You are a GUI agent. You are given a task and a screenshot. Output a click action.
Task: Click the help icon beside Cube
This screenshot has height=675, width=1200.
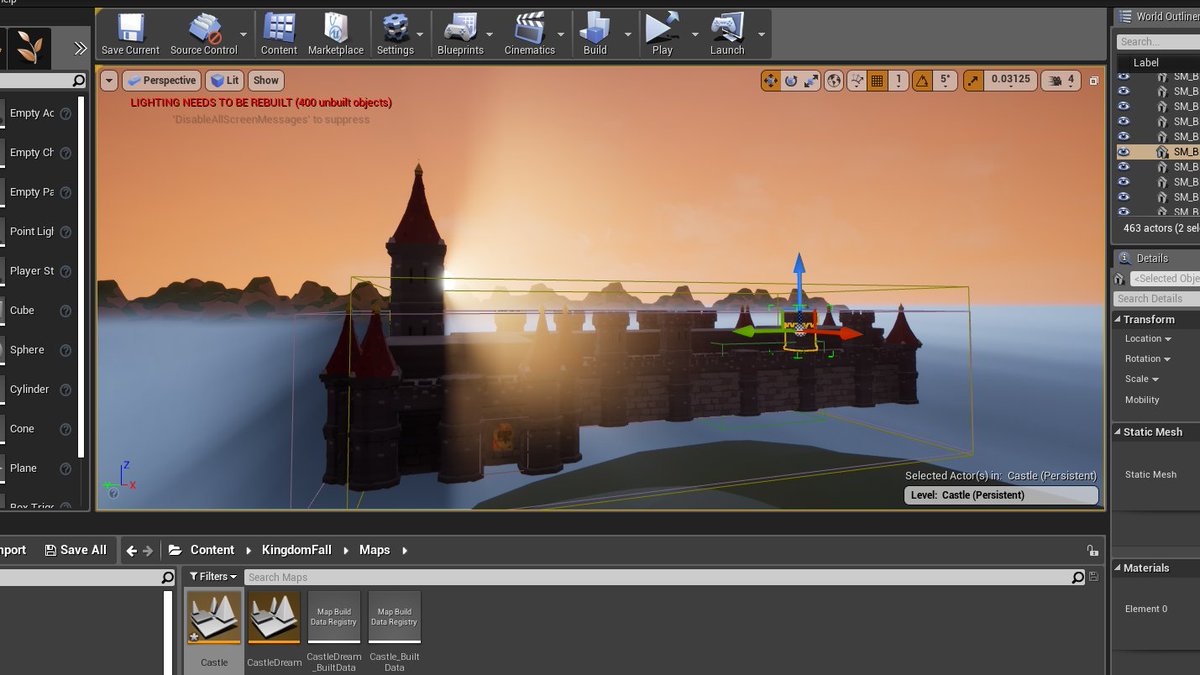point(66,311)
